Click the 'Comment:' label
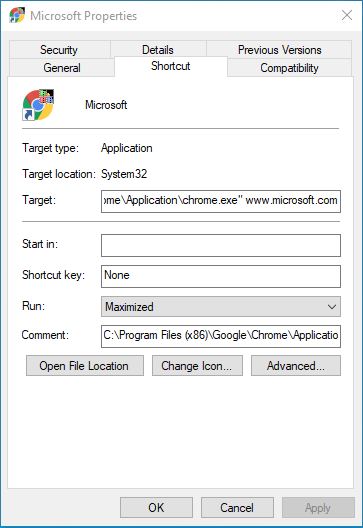The image size is (363, 528). [x=45, y=335]
